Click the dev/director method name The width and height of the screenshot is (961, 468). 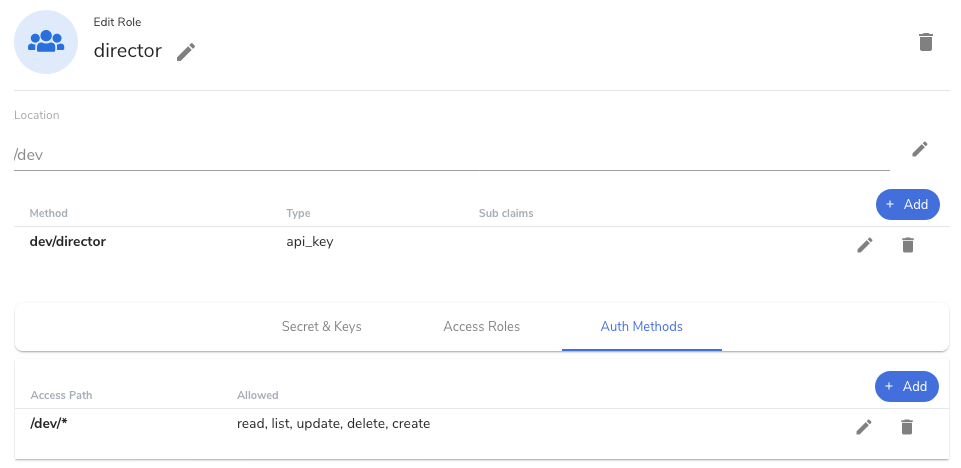click(x=68, y=241)
